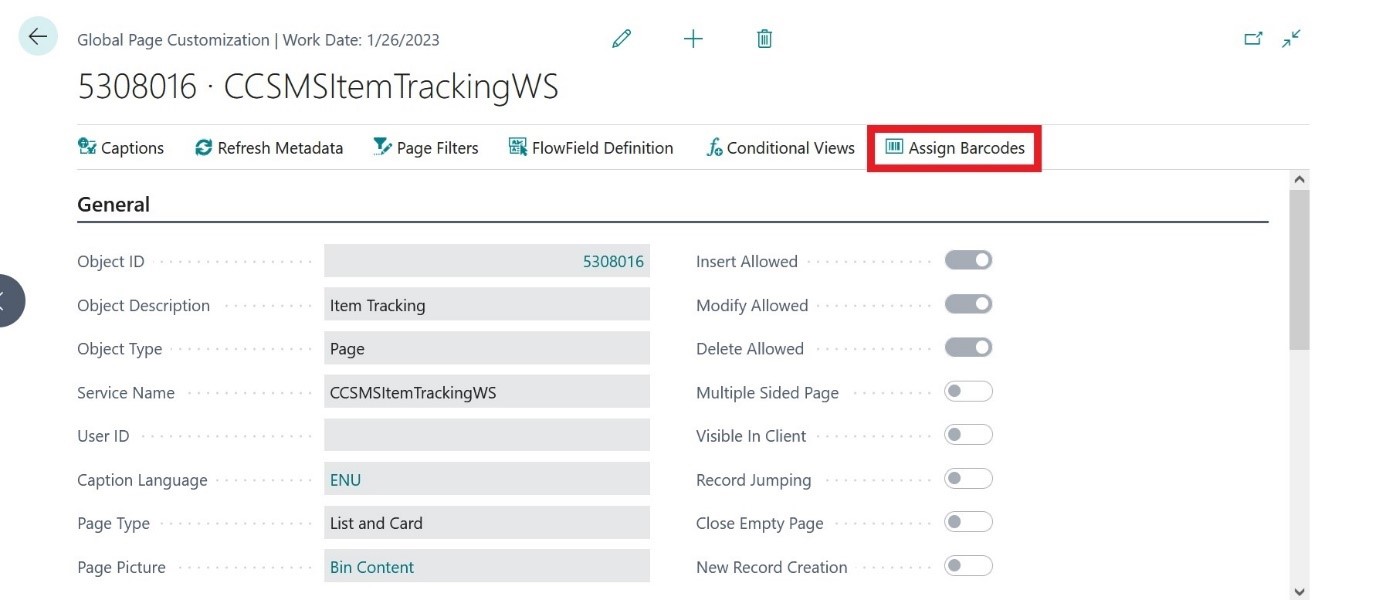
Task: Delete the record using the trash icon
Action: pos(763,38)
